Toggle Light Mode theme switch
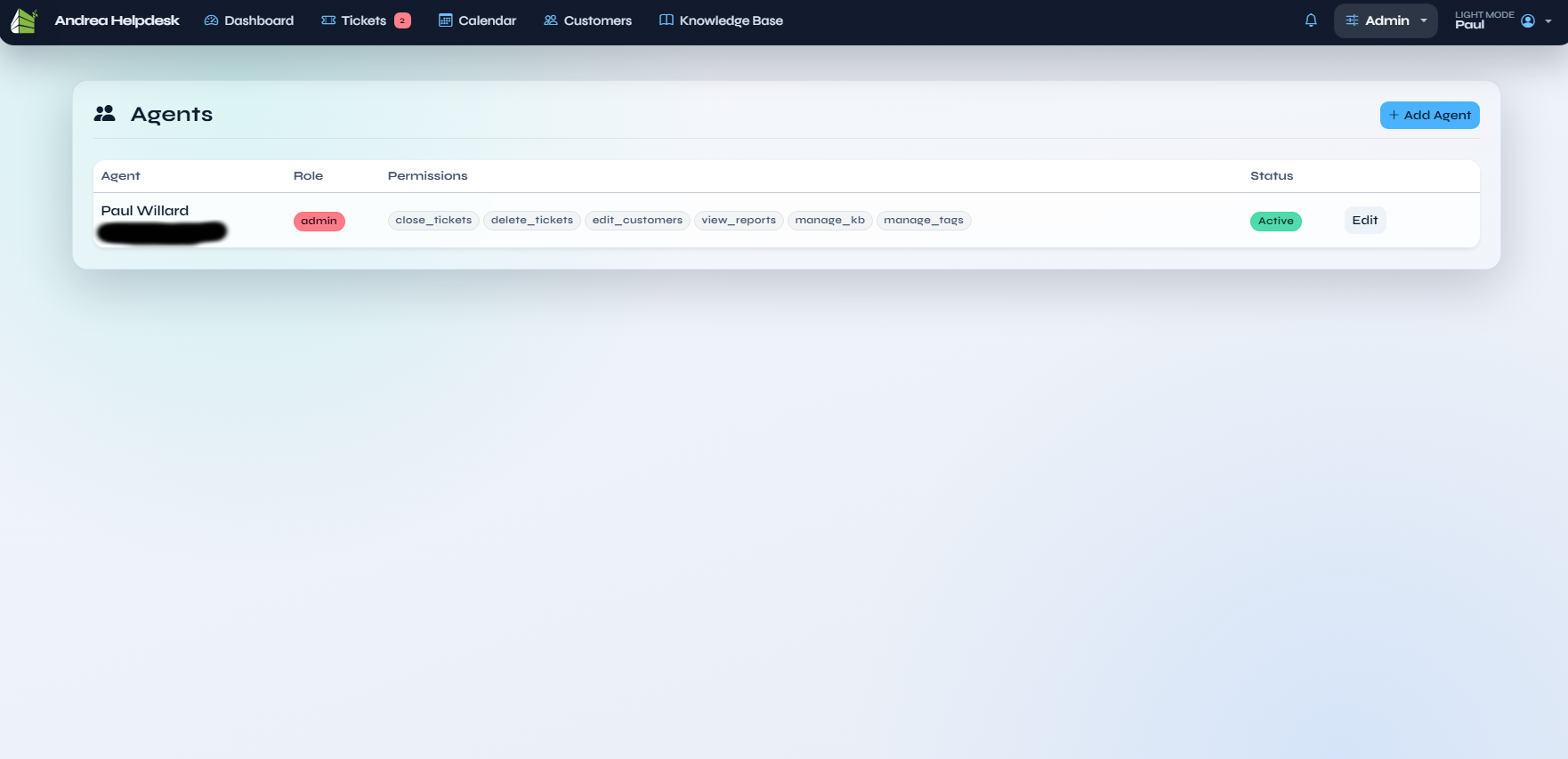This screenshot has height=759, width=1568. 1483,14
